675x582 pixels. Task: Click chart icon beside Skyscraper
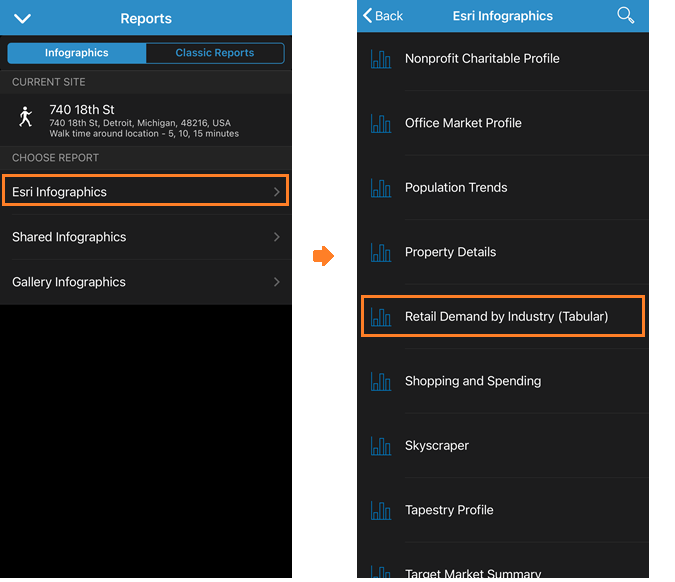pos(381,446)
